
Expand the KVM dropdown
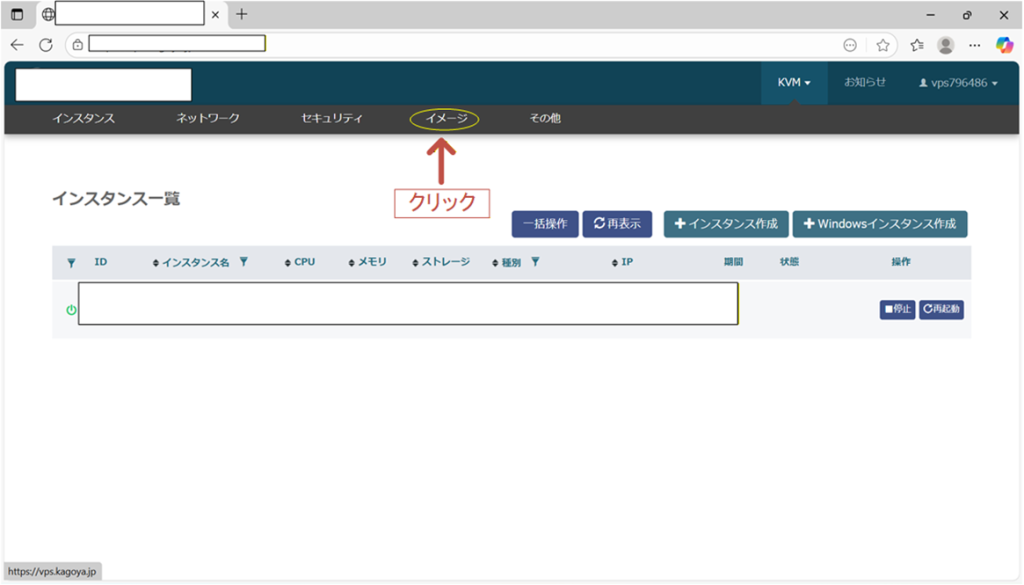coord(794,83)
